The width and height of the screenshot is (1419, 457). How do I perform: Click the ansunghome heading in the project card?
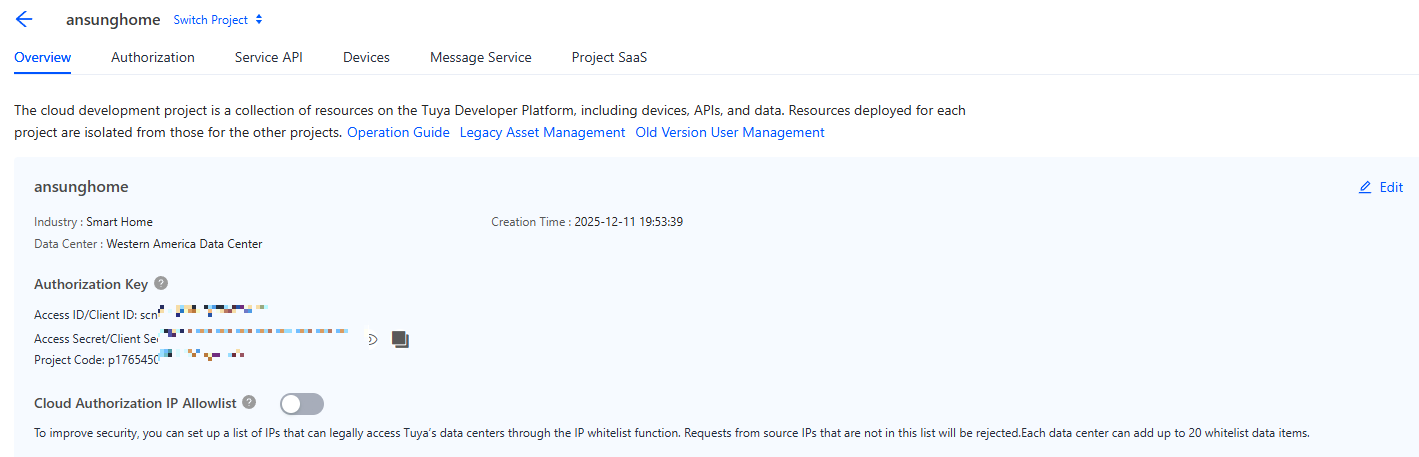click(x=81, y=187)
